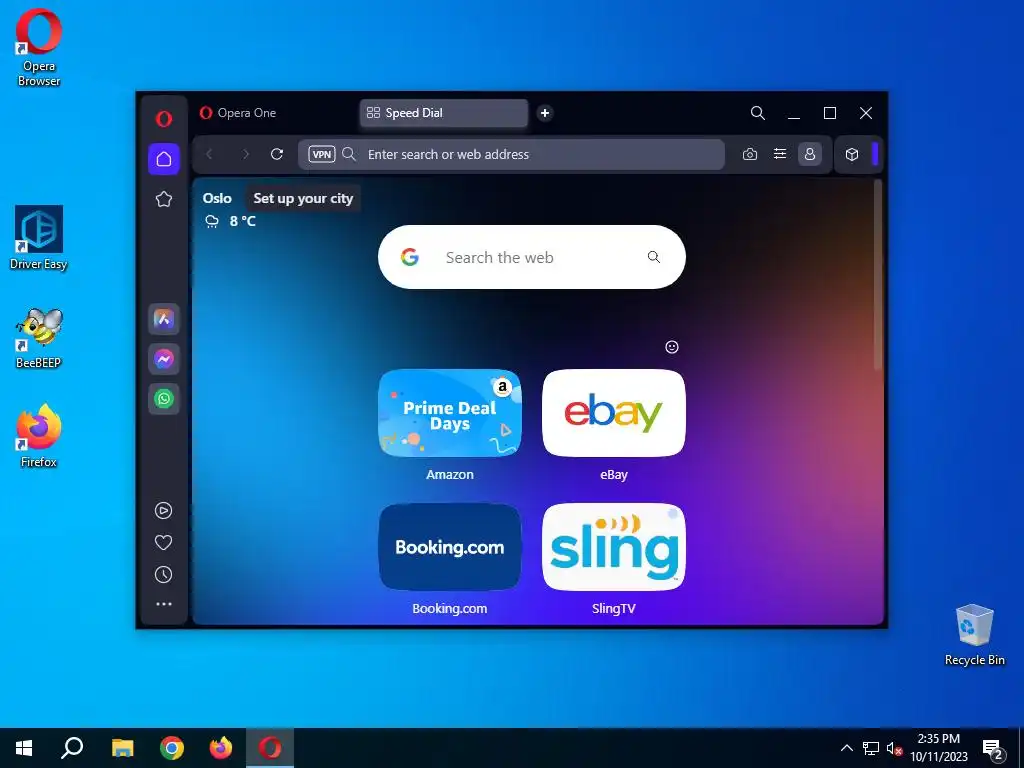The image size is (1024, 768).
Task: Reload the page with refresh icon
Action: 277,154
